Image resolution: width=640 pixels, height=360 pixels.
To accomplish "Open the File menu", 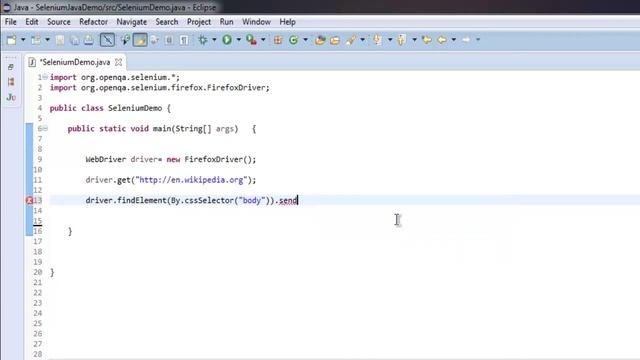I will (x=11, y=22).
